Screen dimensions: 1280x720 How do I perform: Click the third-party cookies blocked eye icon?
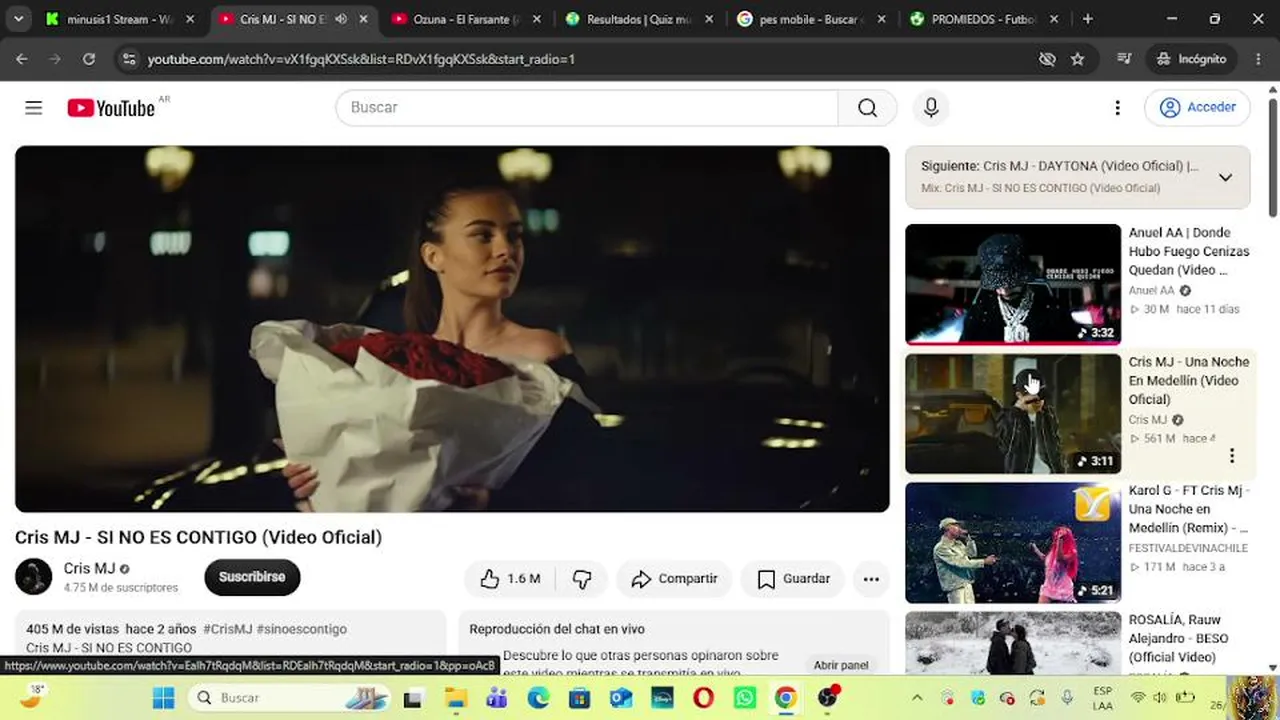(x=1047, y=59)
